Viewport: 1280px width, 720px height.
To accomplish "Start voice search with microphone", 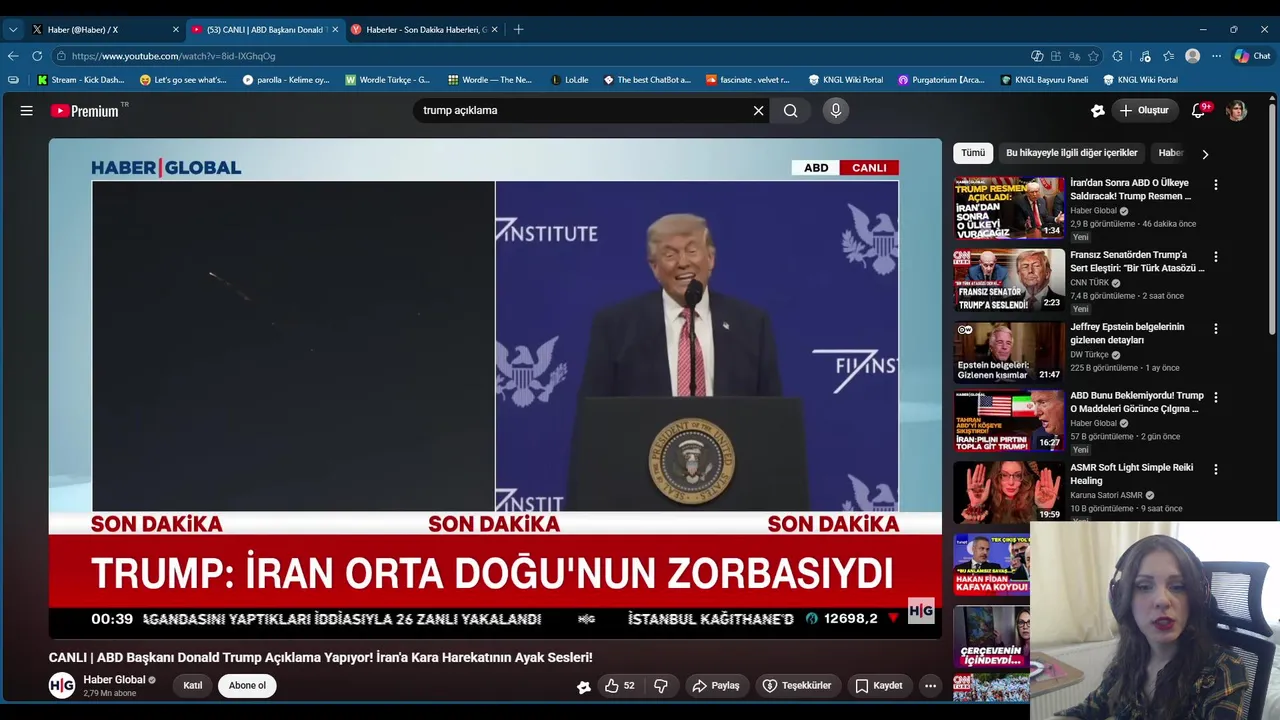I will click(x=836, y=111).
